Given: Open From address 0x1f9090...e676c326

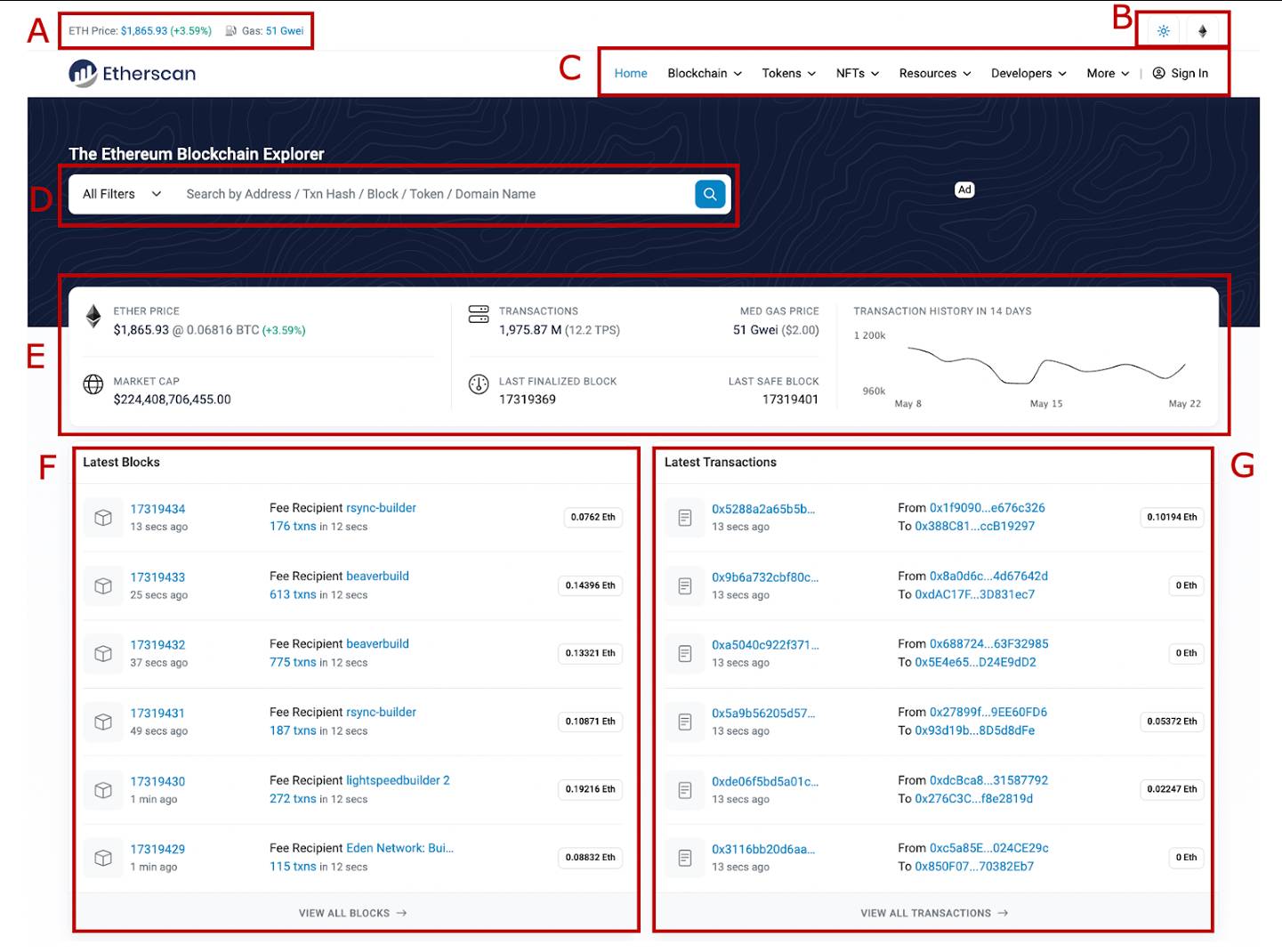Looking at the screenshot, I should (x=988, y=508).
